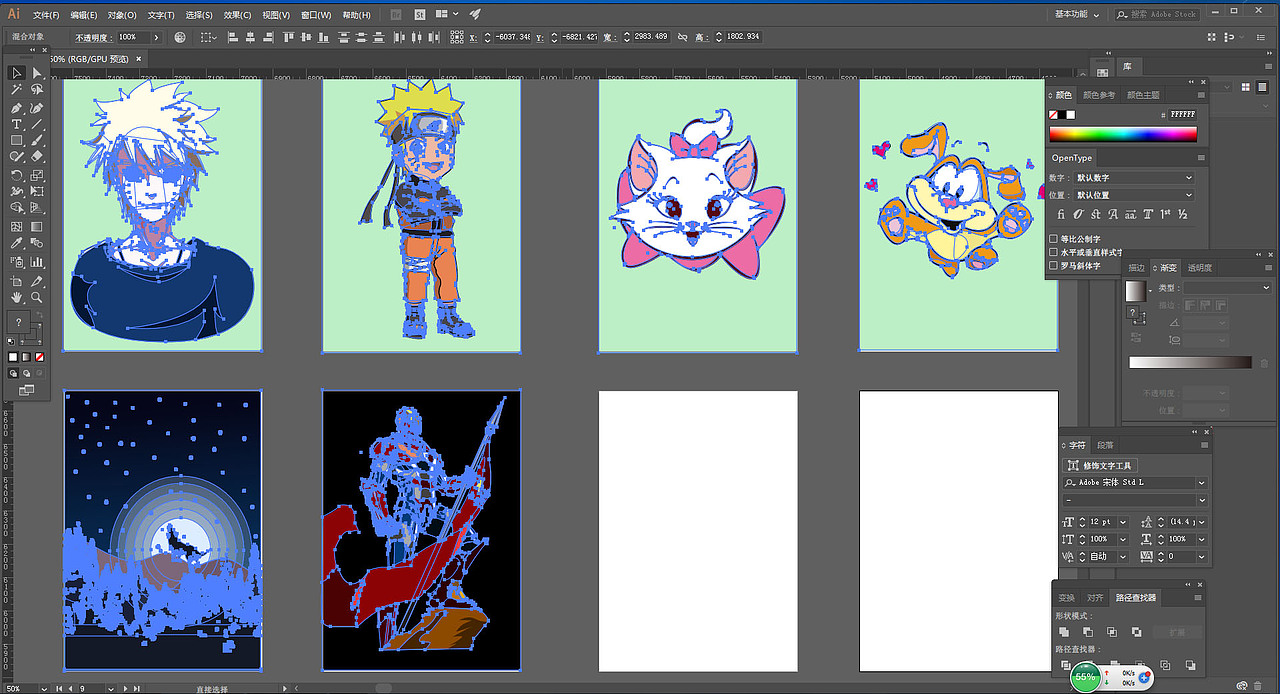Expand the opacity 100% flyout arrow
This screenshot has height=694, width=1280.
click(x=156, y=37)
